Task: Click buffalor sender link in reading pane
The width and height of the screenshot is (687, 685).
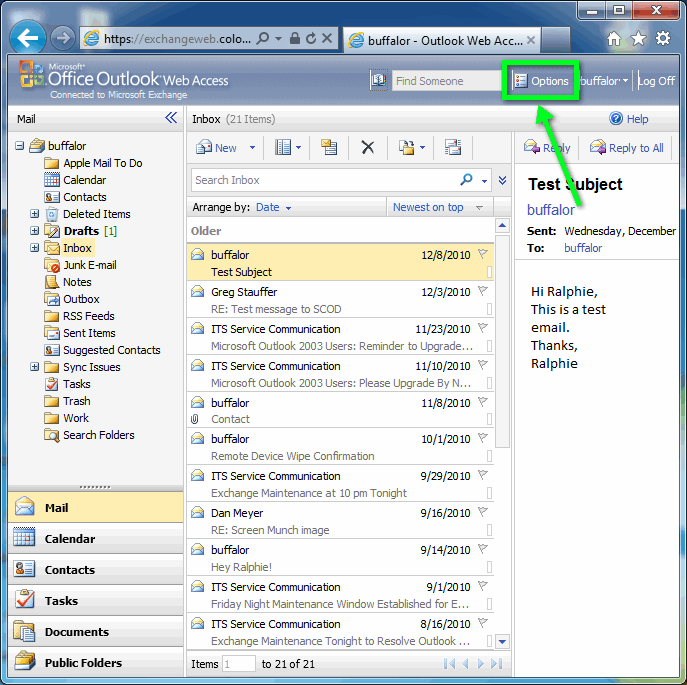Action: pos(550,210)
